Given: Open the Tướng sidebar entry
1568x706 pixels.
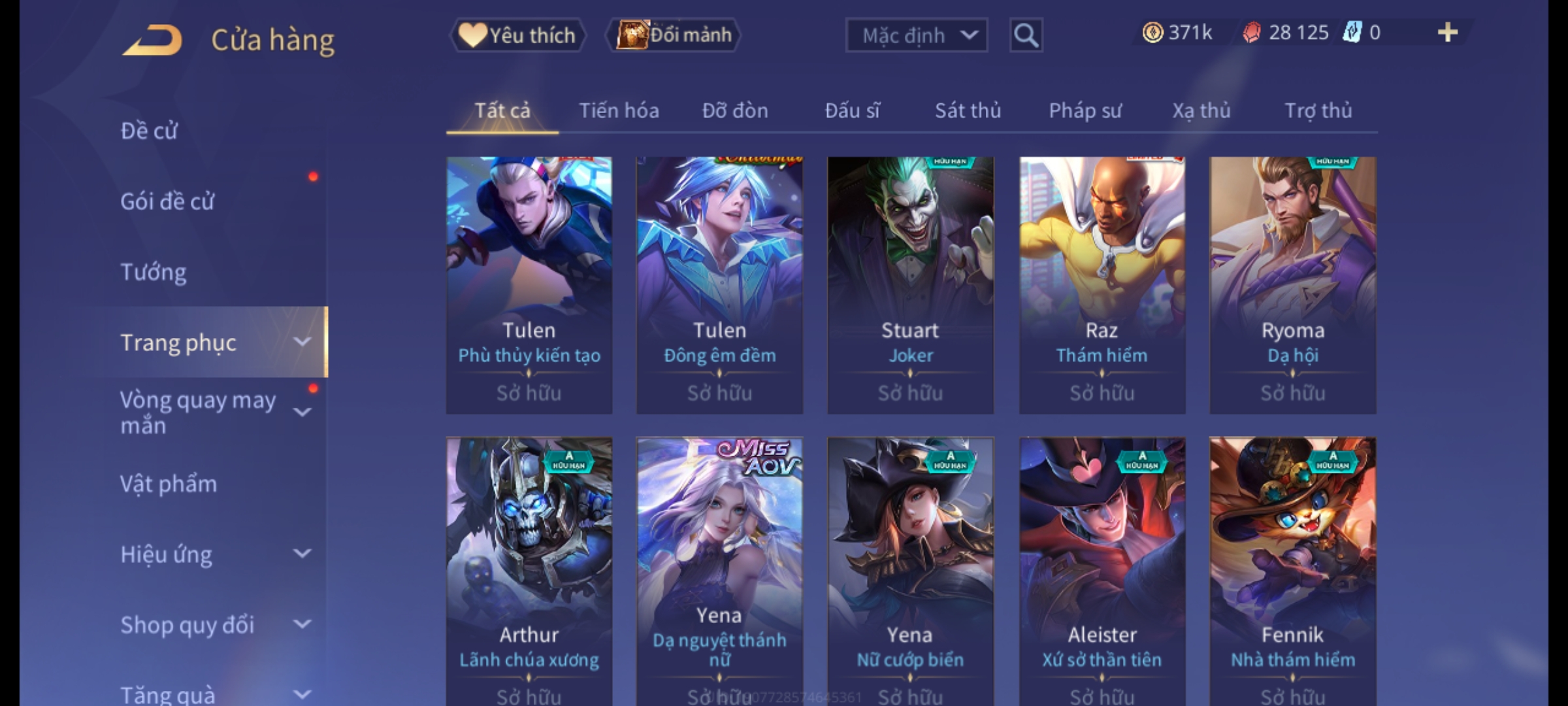Looking at the screenshot, I should (x=154, y=271).
